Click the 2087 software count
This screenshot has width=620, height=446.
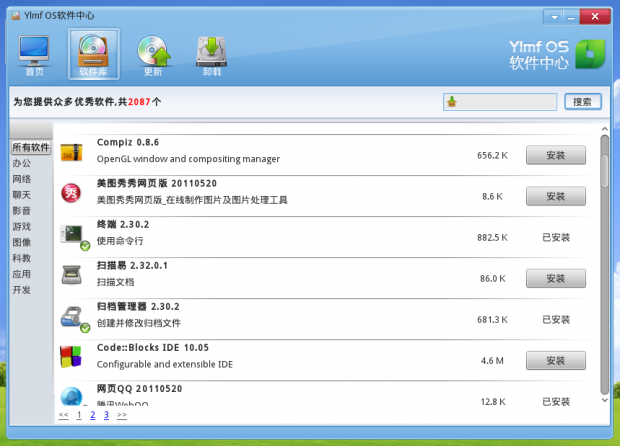pyautogui.click(x=139, y=102)
